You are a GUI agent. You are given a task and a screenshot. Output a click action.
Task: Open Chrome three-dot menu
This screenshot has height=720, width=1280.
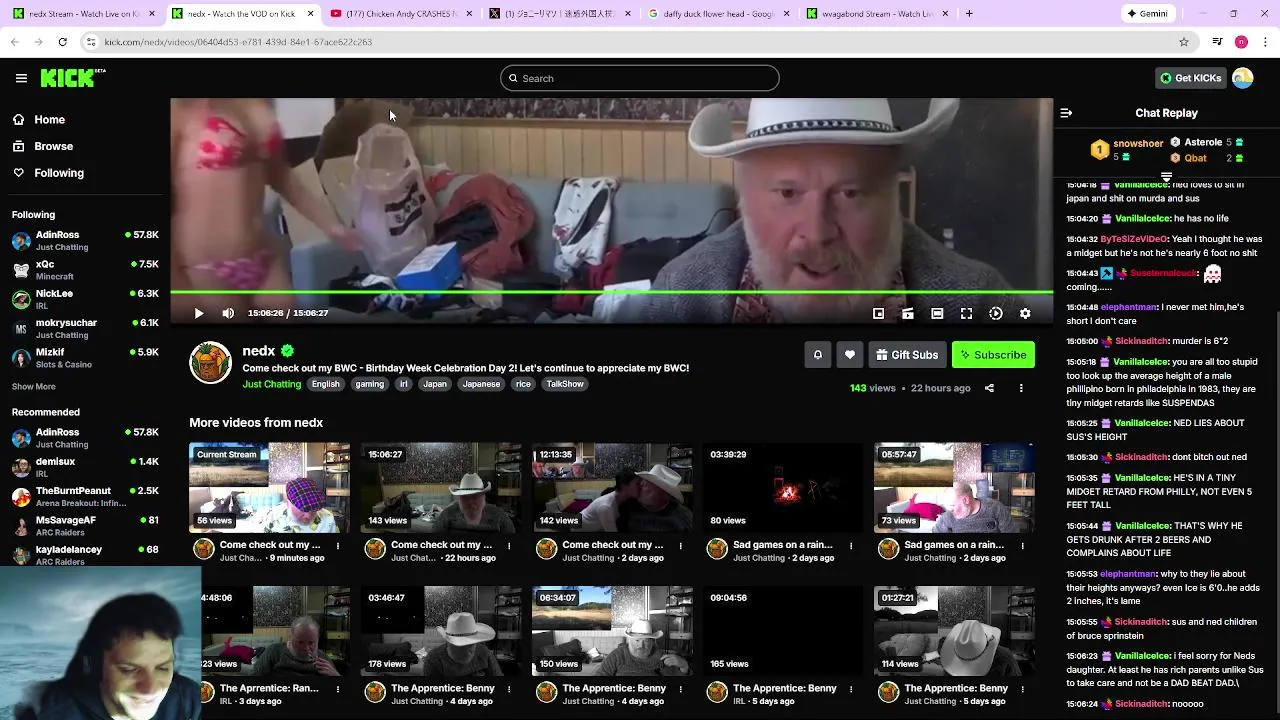pos(1266,42)
